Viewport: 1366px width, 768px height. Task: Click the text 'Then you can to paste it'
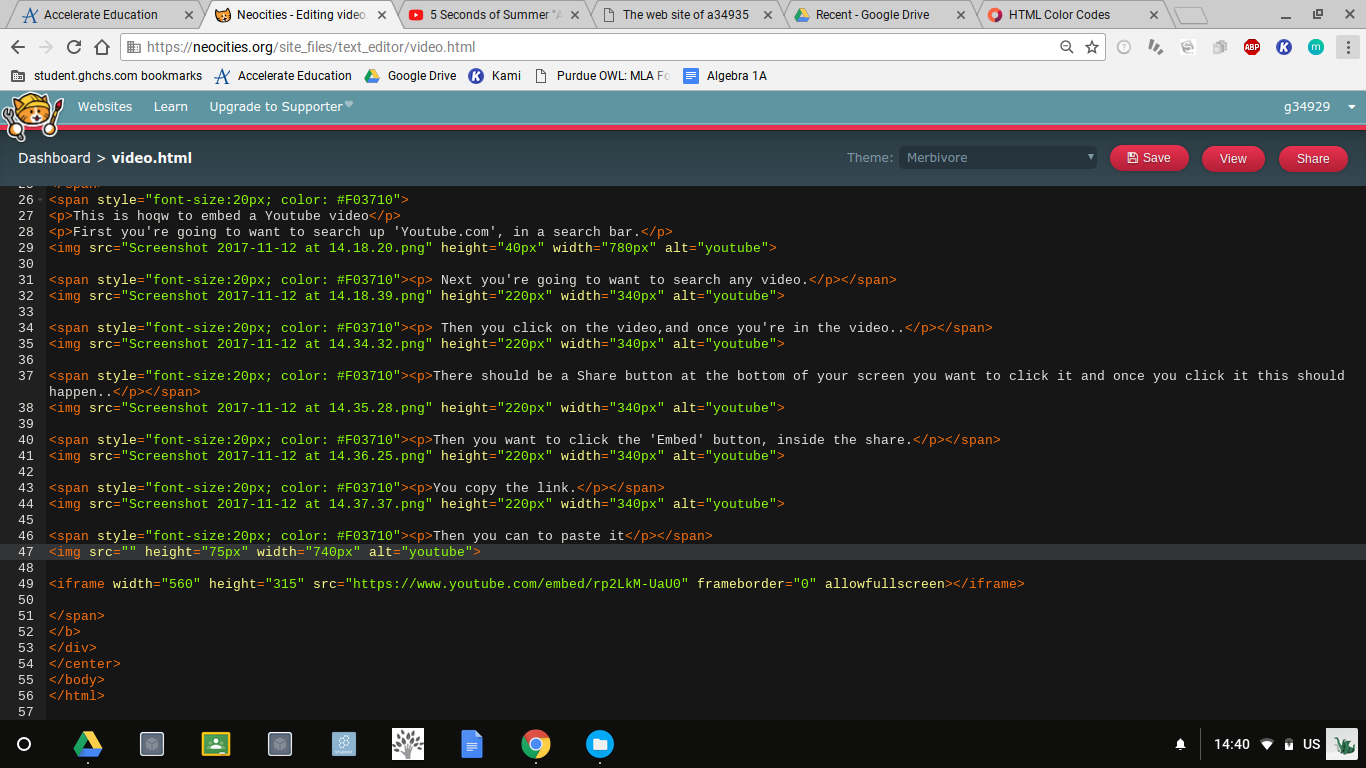point(529,536)
